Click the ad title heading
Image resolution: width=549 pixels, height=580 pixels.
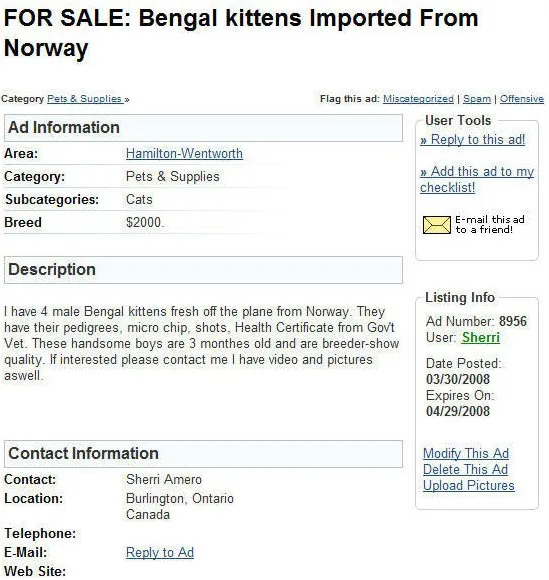(241, 33)
